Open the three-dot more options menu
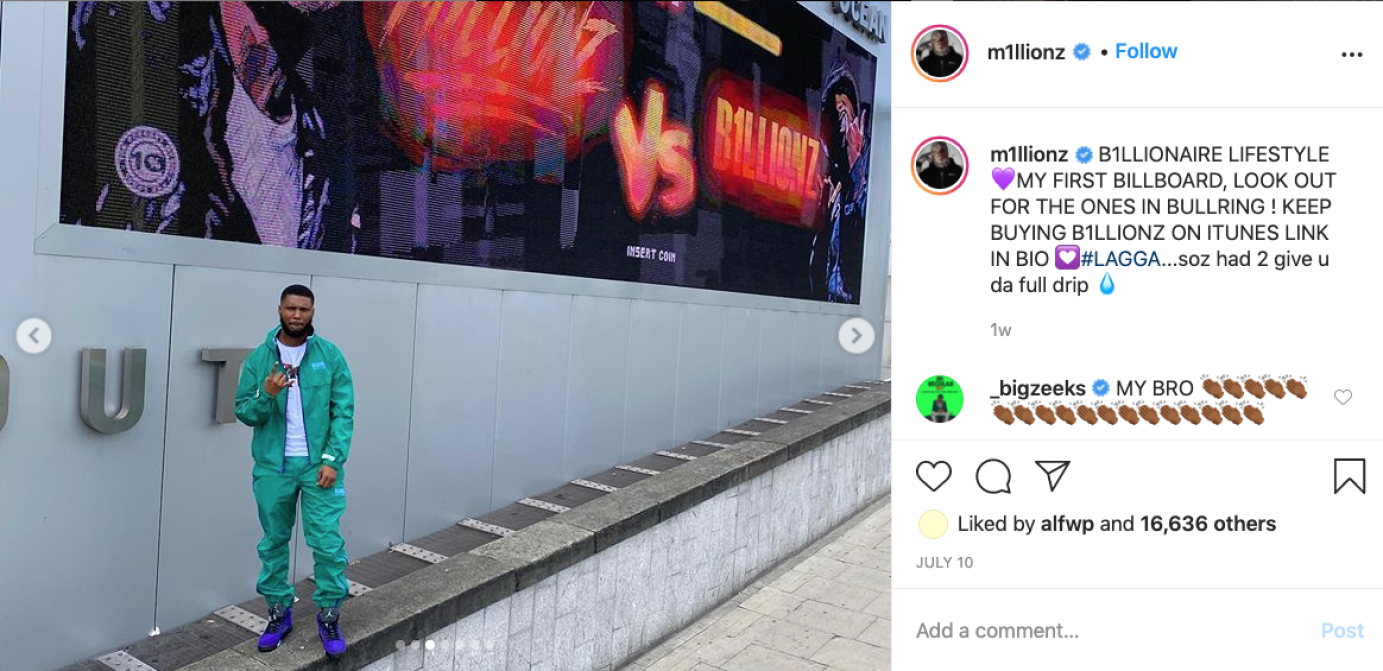The height and width of the screenshot is (671, 1383). [x=1352, y=55]
